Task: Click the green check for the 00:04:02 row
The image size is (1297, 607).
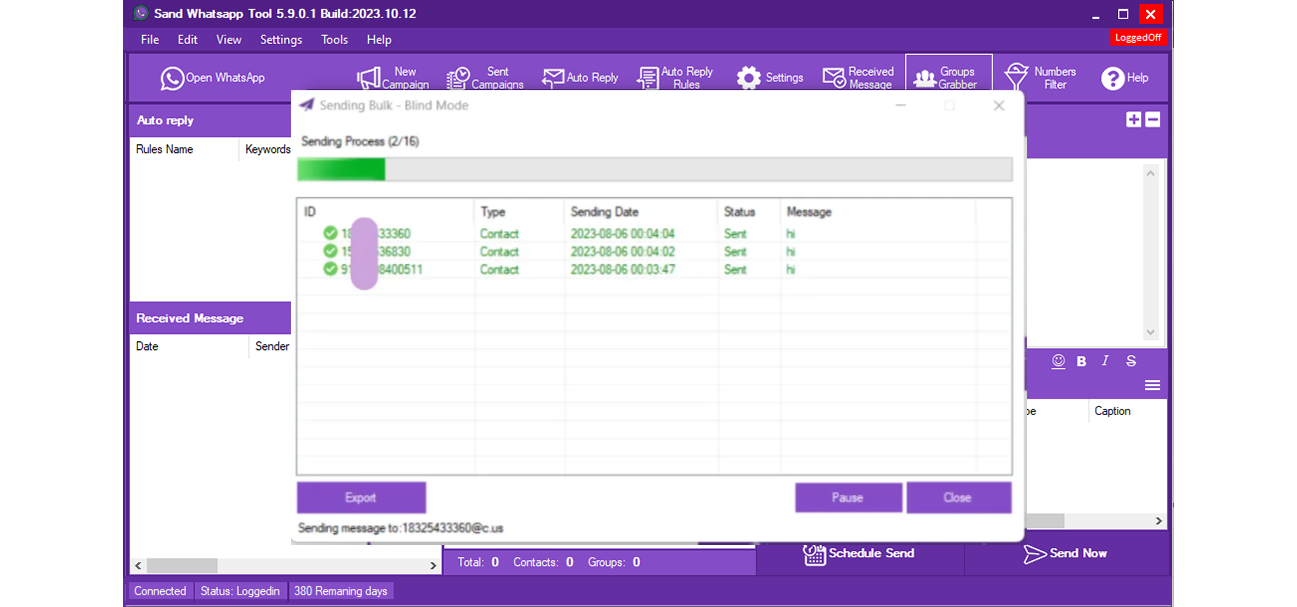Action: [x=330, y=251]
